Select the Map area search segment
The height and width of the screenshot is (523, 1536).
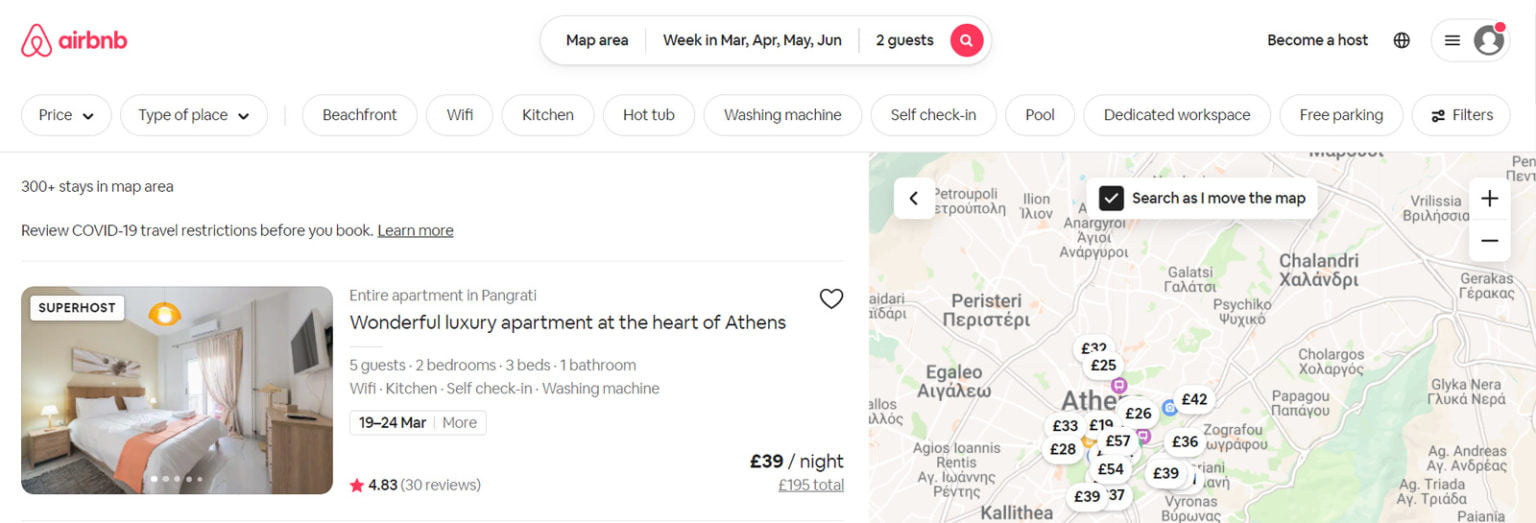click(x=597, y=40)
